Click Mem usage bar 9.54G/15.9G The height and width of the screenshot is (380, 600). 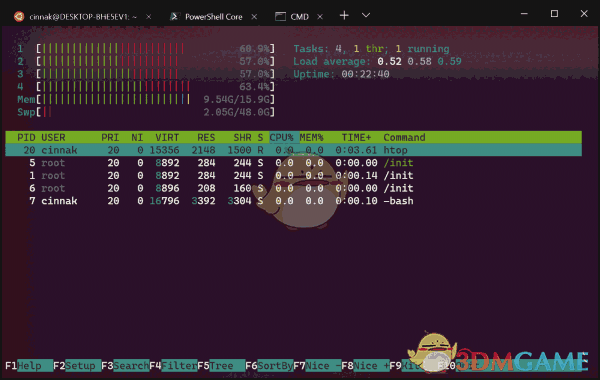click(x=156, y=99)
